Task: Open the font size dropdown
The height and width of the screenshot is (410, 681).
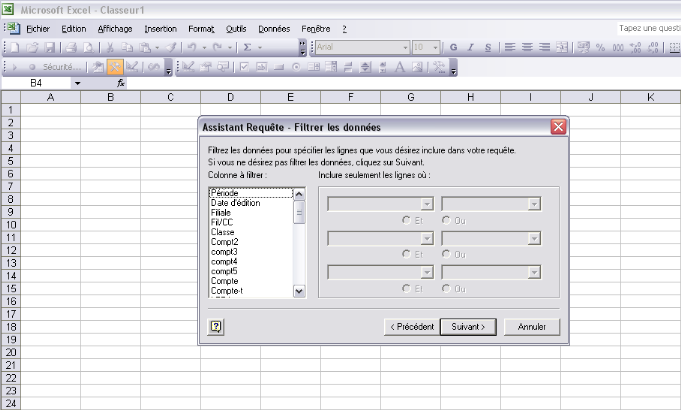Action: (x=434, y=47)
